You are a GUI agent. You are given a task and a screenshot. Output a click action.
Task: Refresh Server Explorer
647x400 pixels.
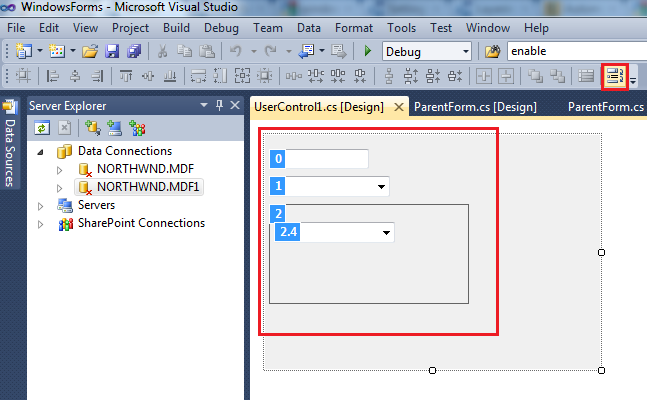point(42,128)
